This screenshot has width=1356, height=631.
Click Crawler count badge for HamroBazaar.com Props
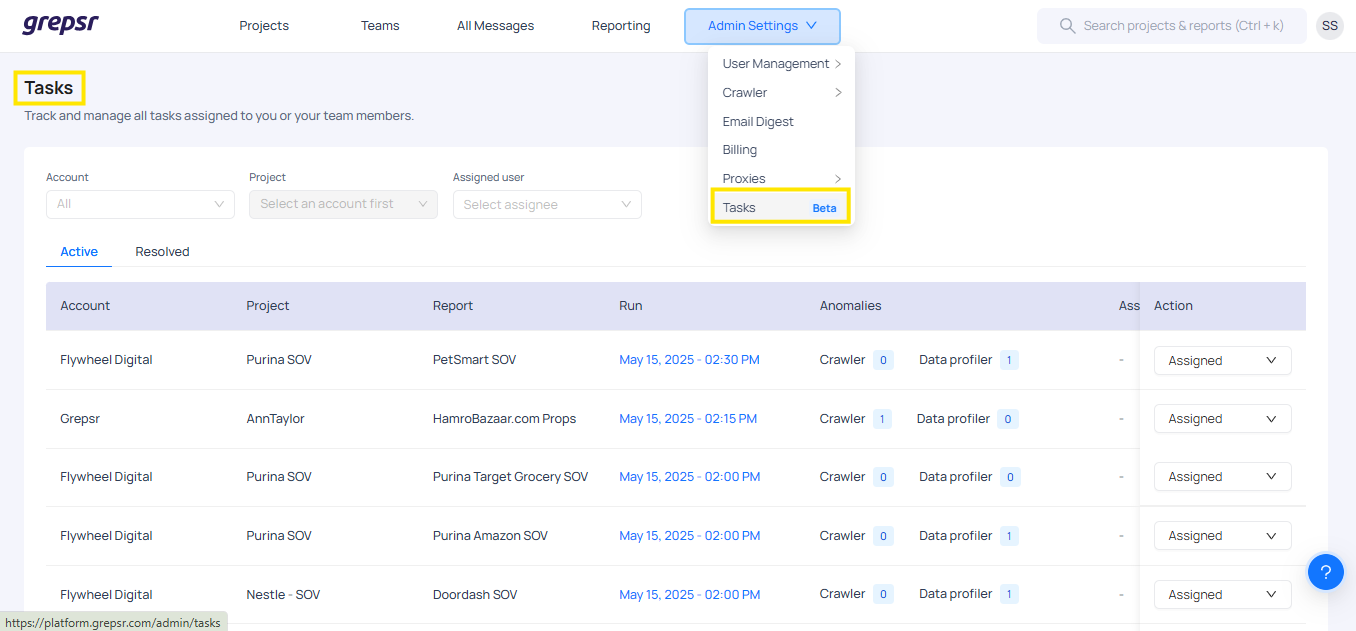882,419
